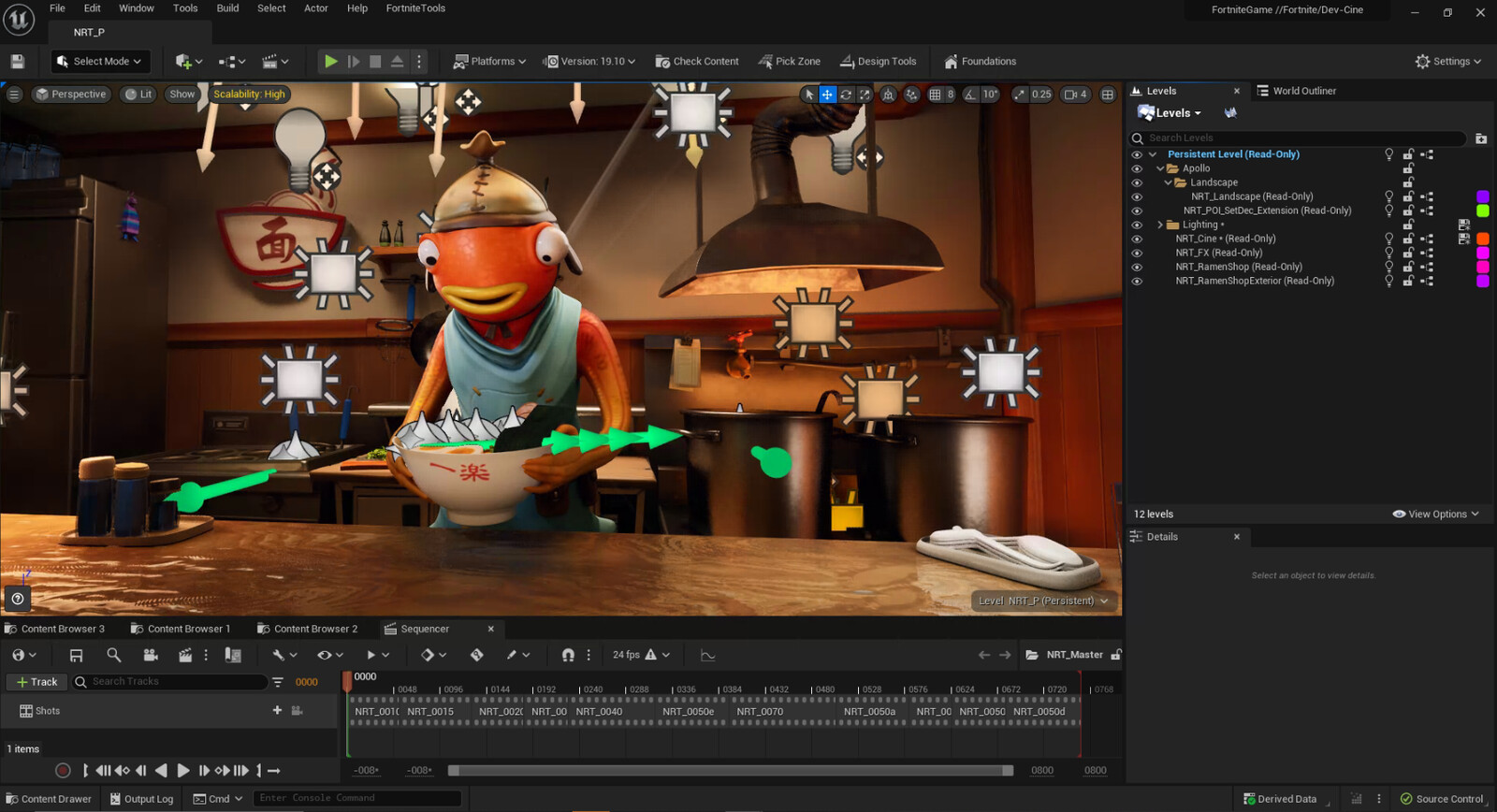Activate the rotate gizmo tool in viewport

tap(846, 94)
